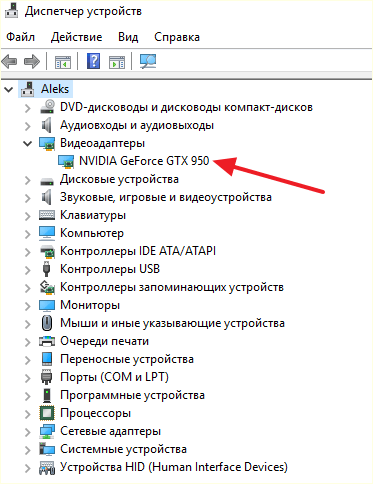
Task: Select the Контроллеры IDE ATA/ATAPI label
Action: [x=138, y=251]
